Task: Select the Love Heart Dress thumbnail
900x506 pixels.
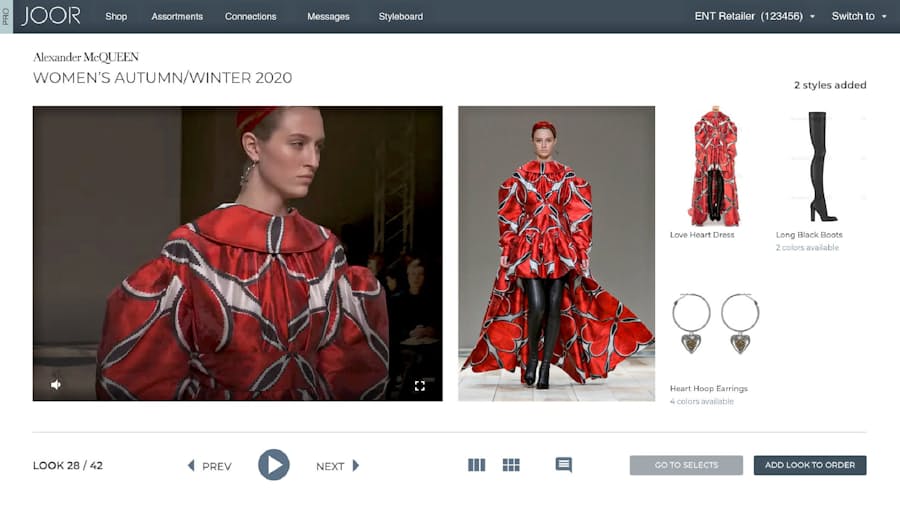Action: pyautogui.click(x=714, y=166)
